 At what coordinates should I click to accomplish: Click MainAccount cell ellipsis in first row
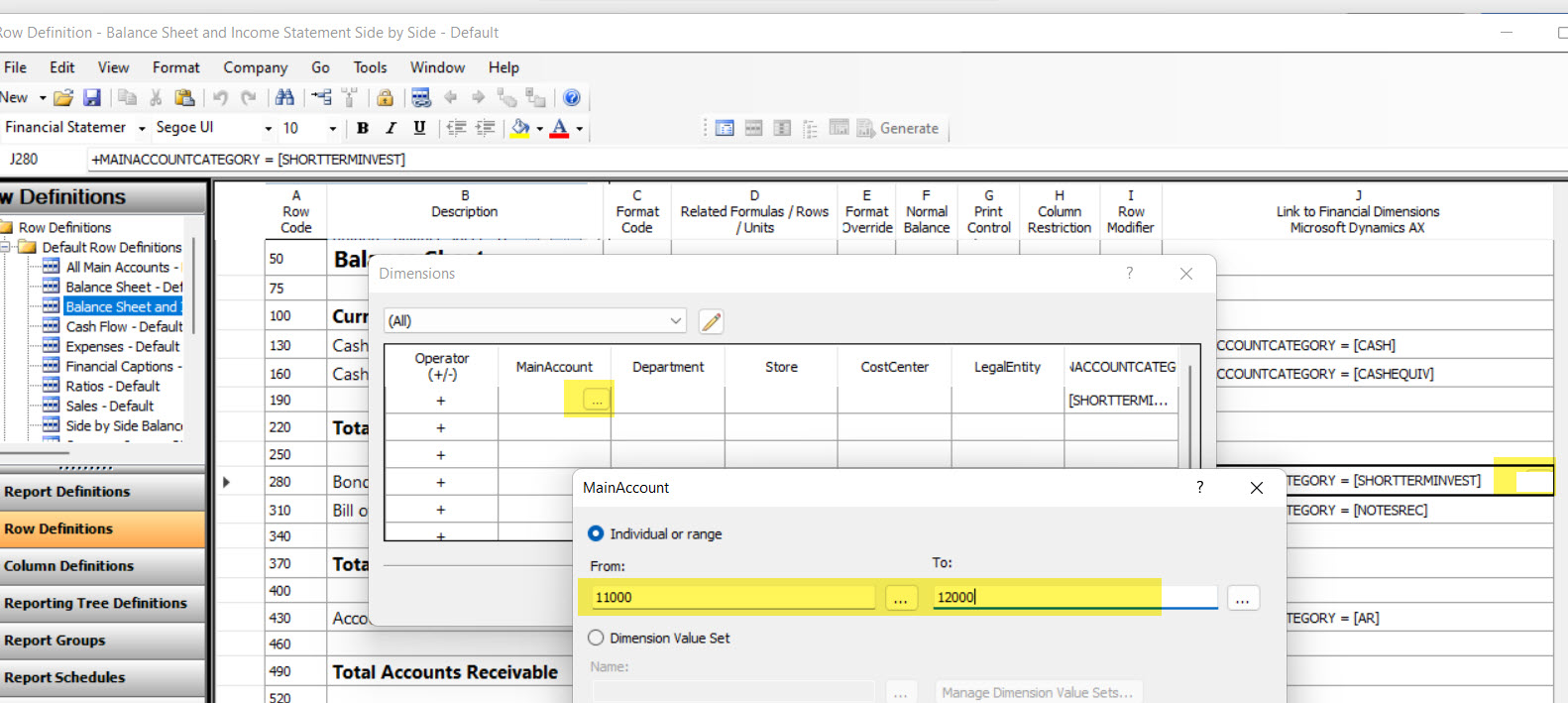(596, 400)
